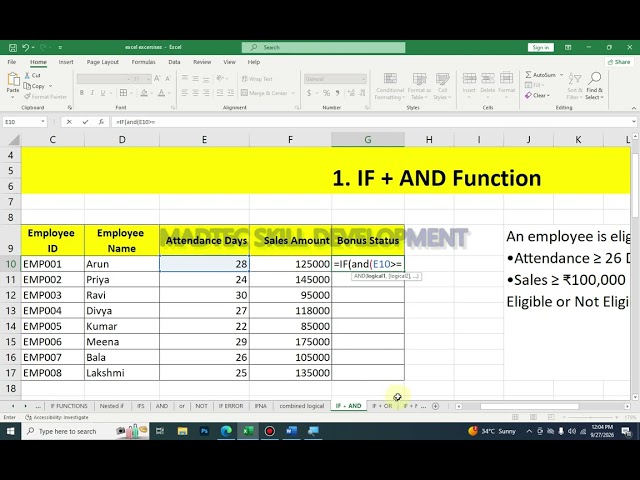
Task: Click the Paste clipboard icon
Action: click(x=13, y=79)
